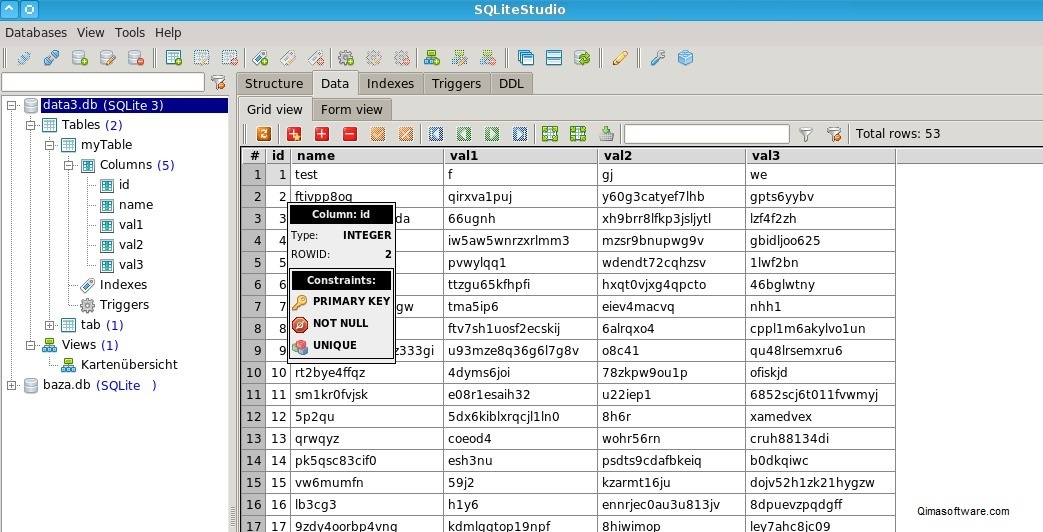Rollback changes with the orange X icon
Image resolution: width=1043 pixels, height=532 pixels.
pos(406,134)
